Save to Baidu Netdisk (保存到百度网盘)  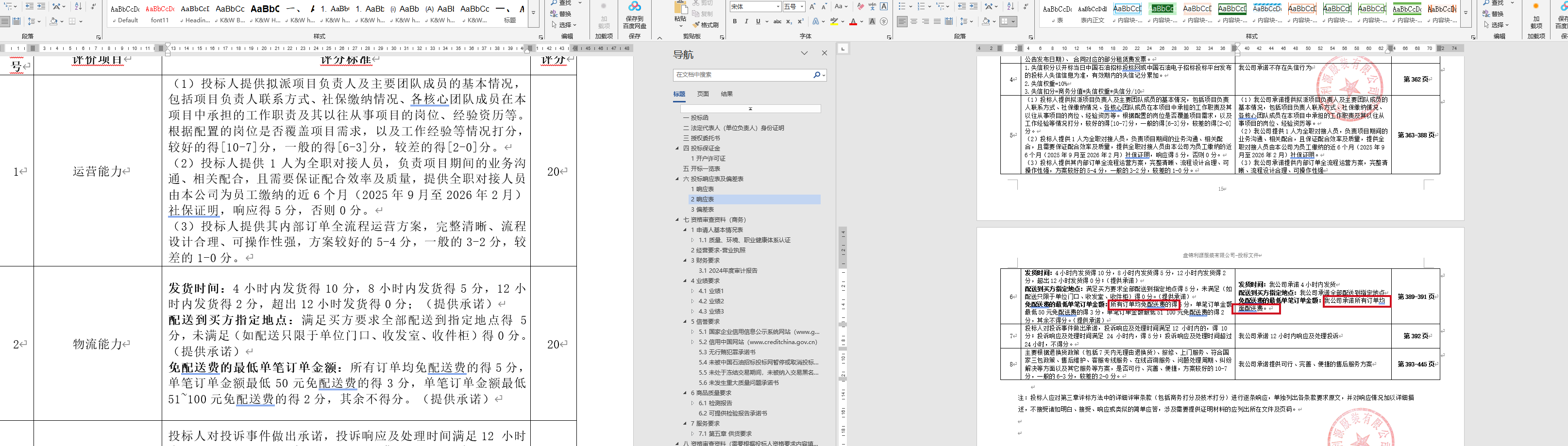pyautogui.click(x=634, y=15)
